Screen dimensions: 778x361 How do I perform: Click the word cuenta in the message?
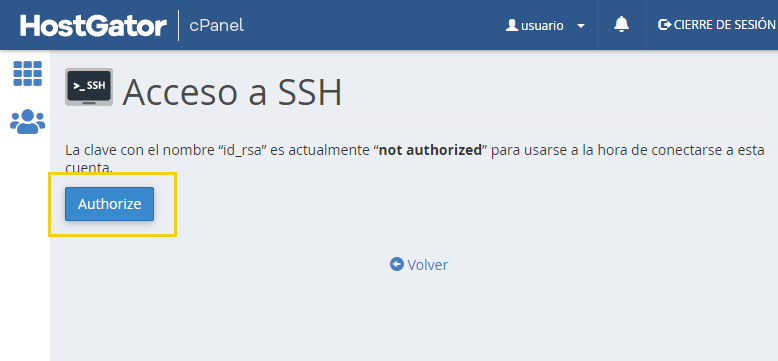[x=88, y=169]
